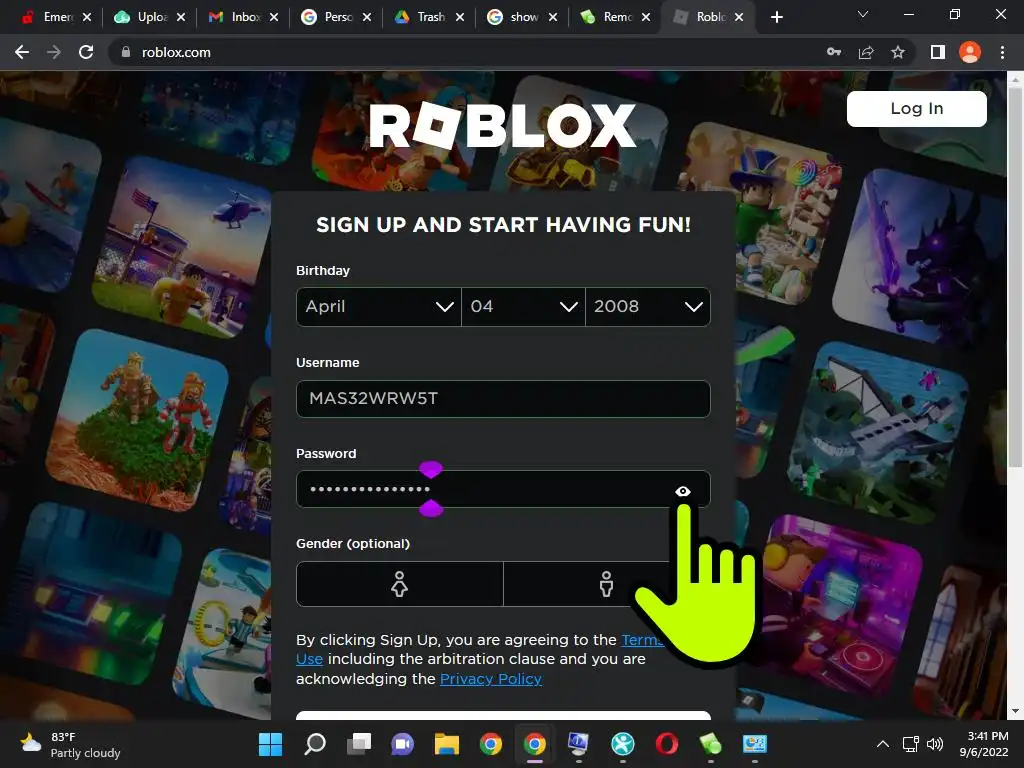This screenshot has width=1024, height=768.
Task: Go forward using the browser forward arrow
Action: point(54,52)
